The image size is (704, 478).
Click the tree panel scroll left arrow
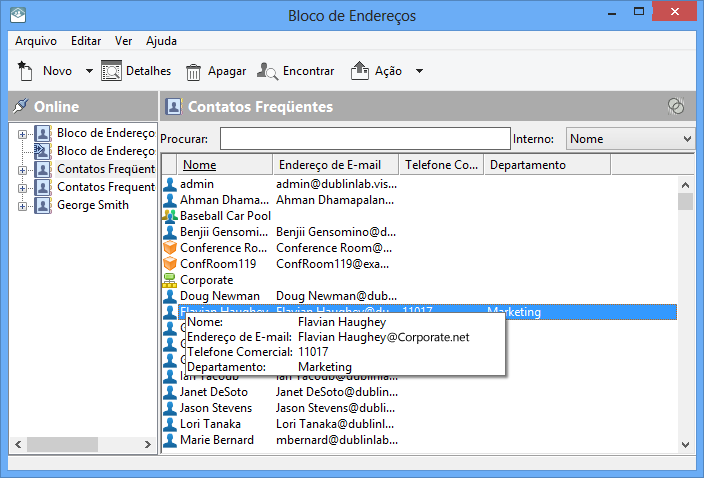click(x=18, y=444)
